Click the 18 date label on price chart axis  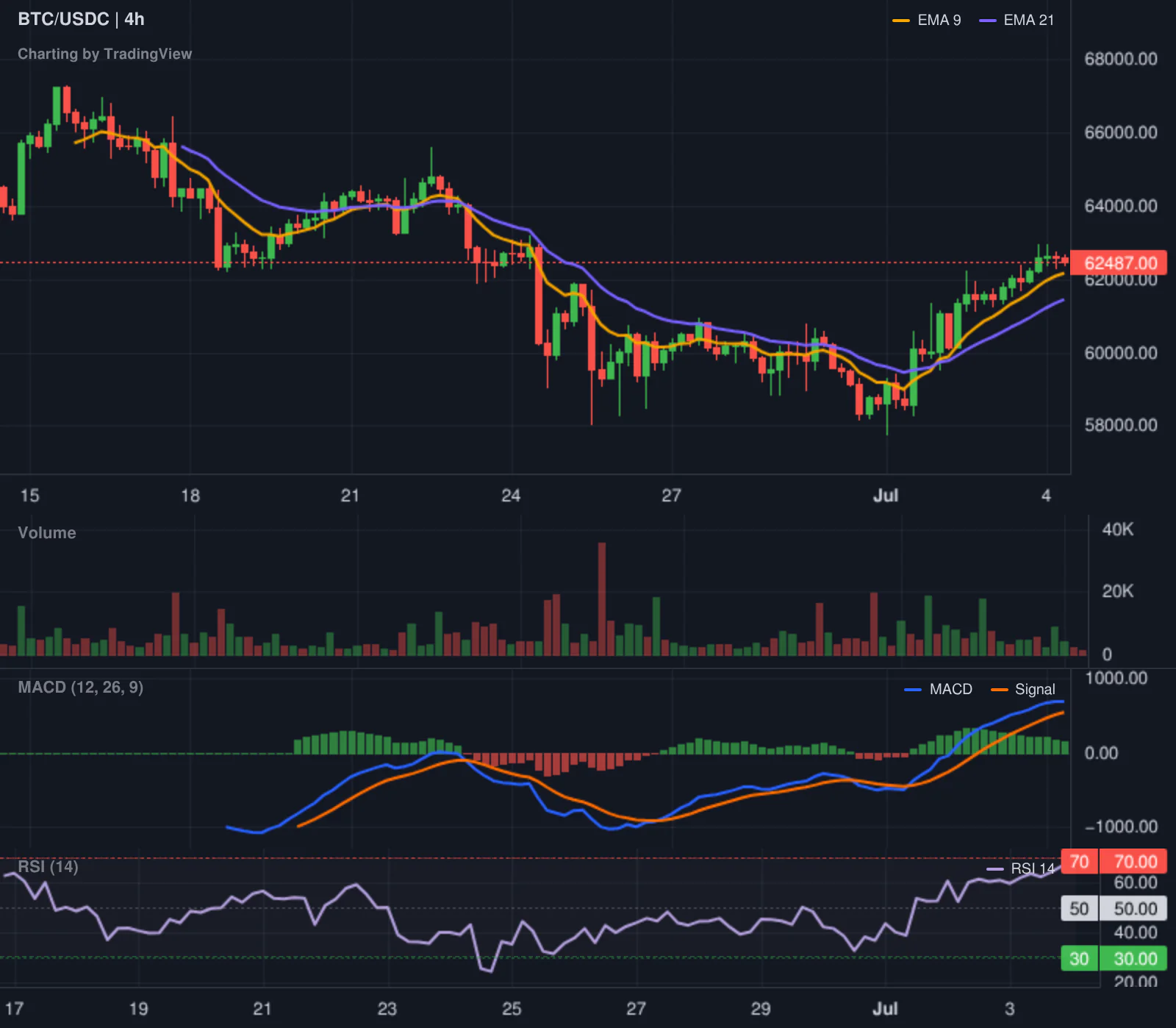pos(190,496)
